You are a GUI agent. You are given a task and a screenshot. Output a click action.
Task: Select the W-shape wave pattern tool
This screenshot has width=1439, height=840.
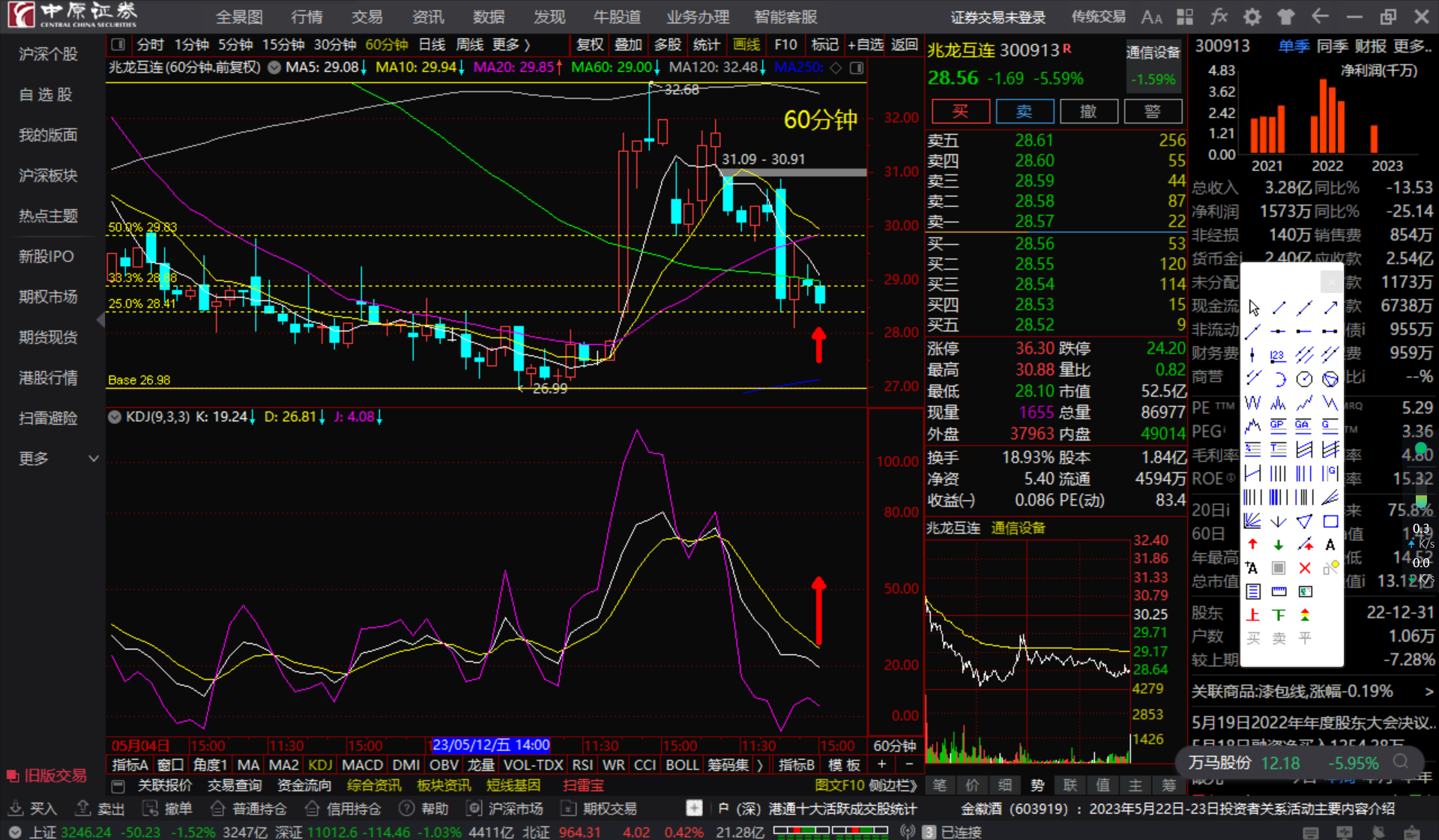coord(1252,402)
